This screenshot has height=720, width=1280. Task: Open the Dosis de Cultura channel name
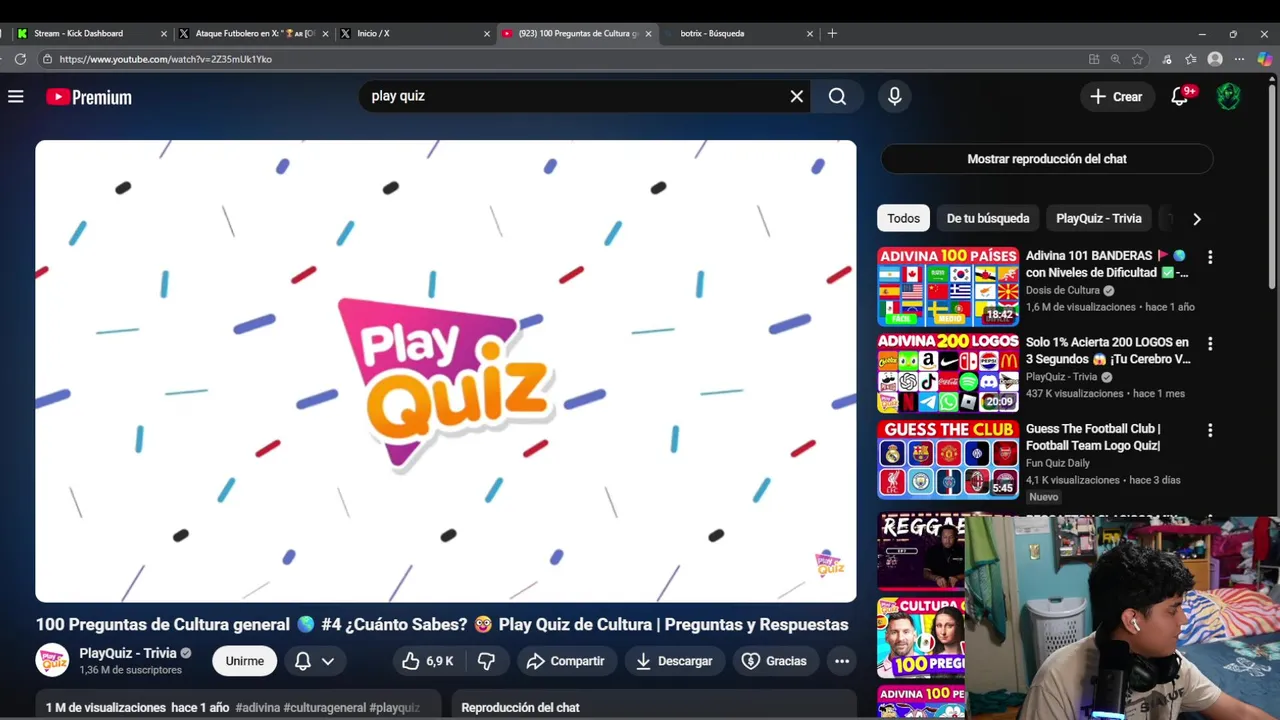point(1063,290)
